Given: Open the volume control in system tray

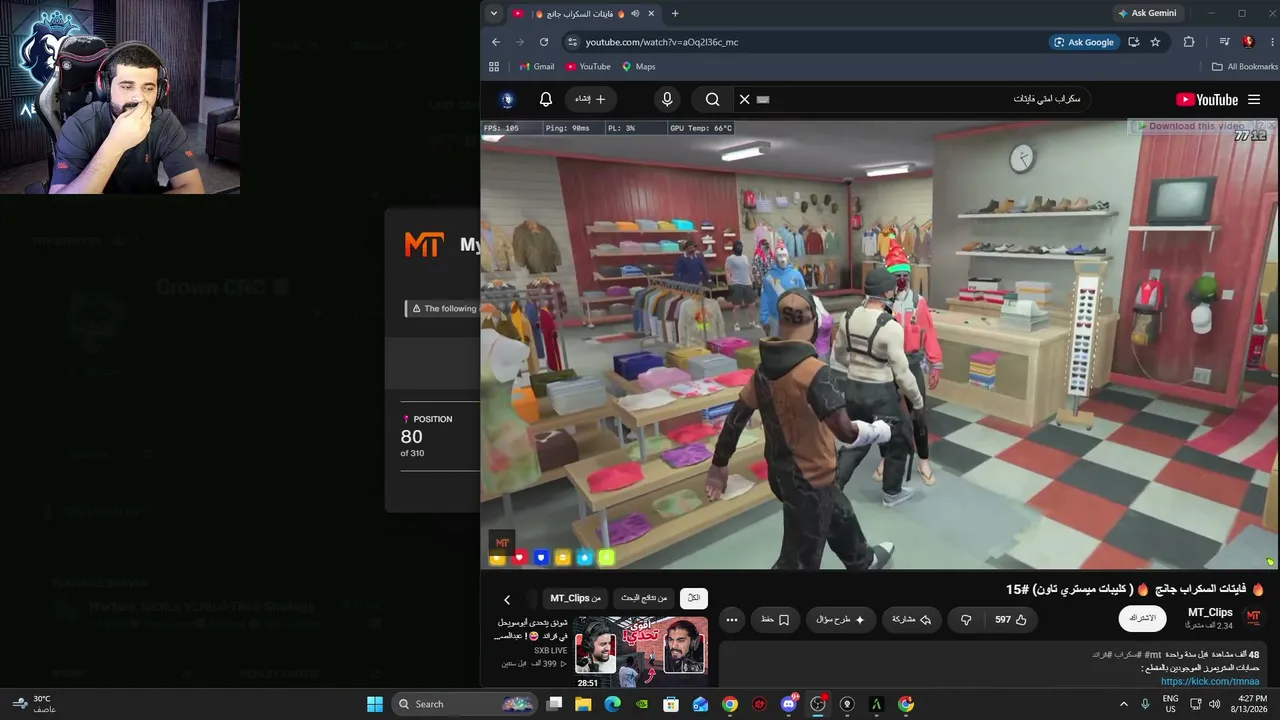Looking at the screenshot, I should [1215, 704].
